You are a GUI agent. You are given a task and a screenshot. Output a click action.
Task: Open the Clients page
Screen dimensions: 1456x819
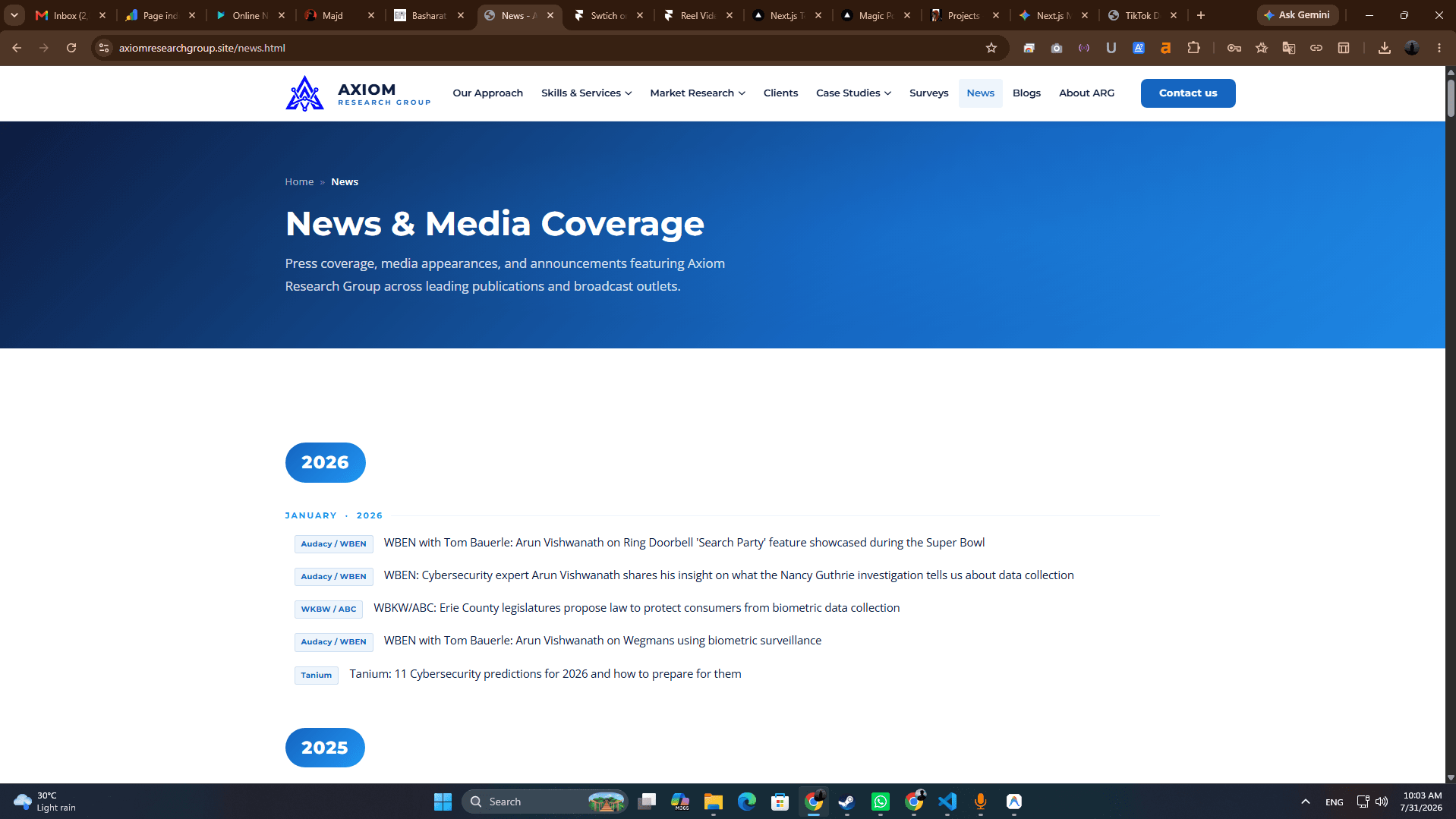[x=780, y=93]
